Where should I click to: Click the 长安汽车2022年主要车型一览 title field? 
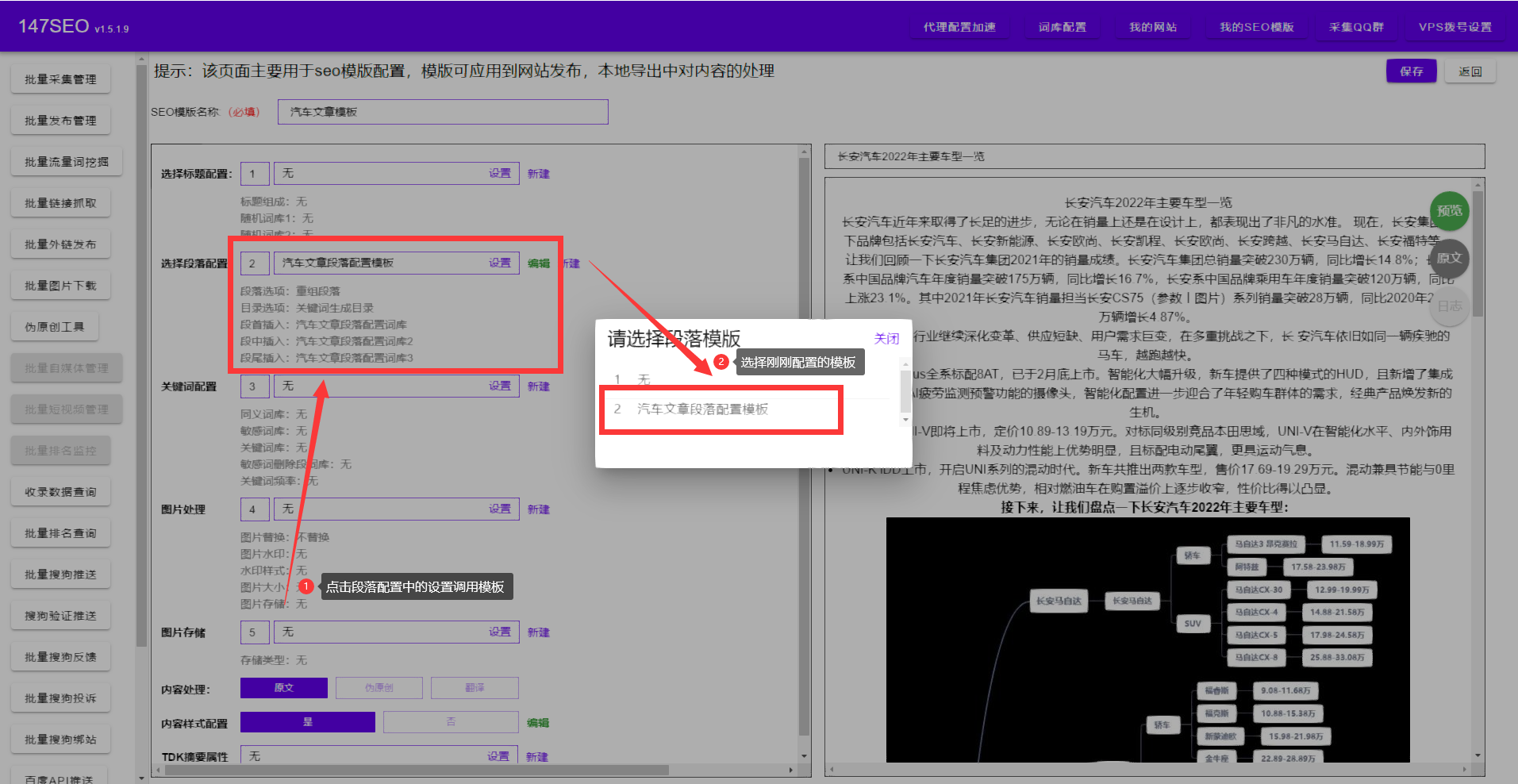coord(1155,156)
